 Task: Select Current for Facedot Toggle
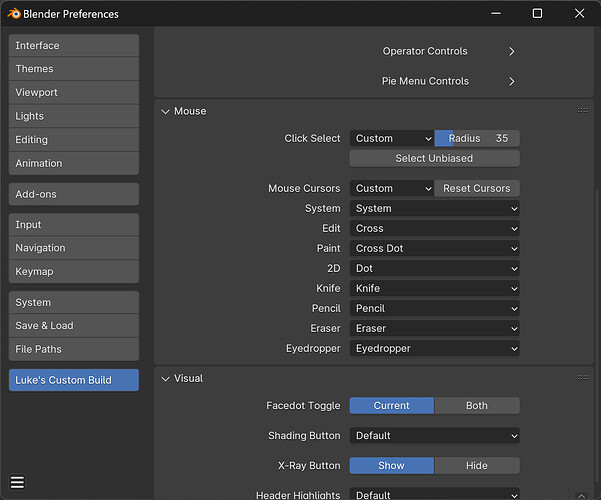click(x=392, y=405)
